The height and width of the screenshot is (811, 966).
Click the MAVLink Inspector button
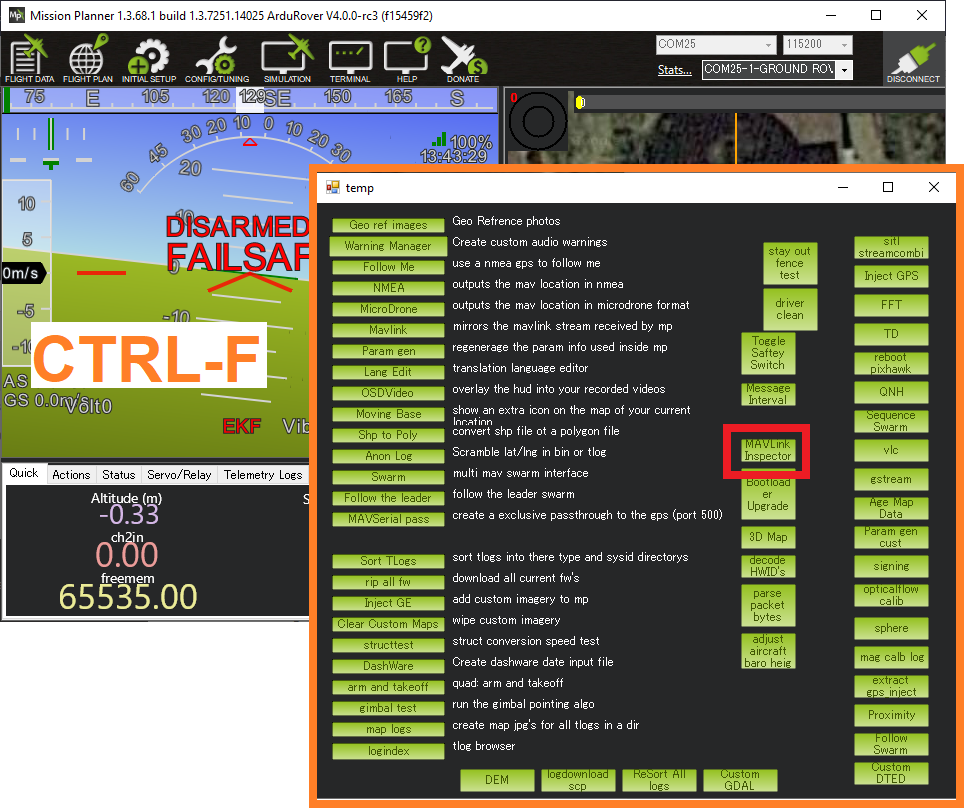(x=767, y=450)
